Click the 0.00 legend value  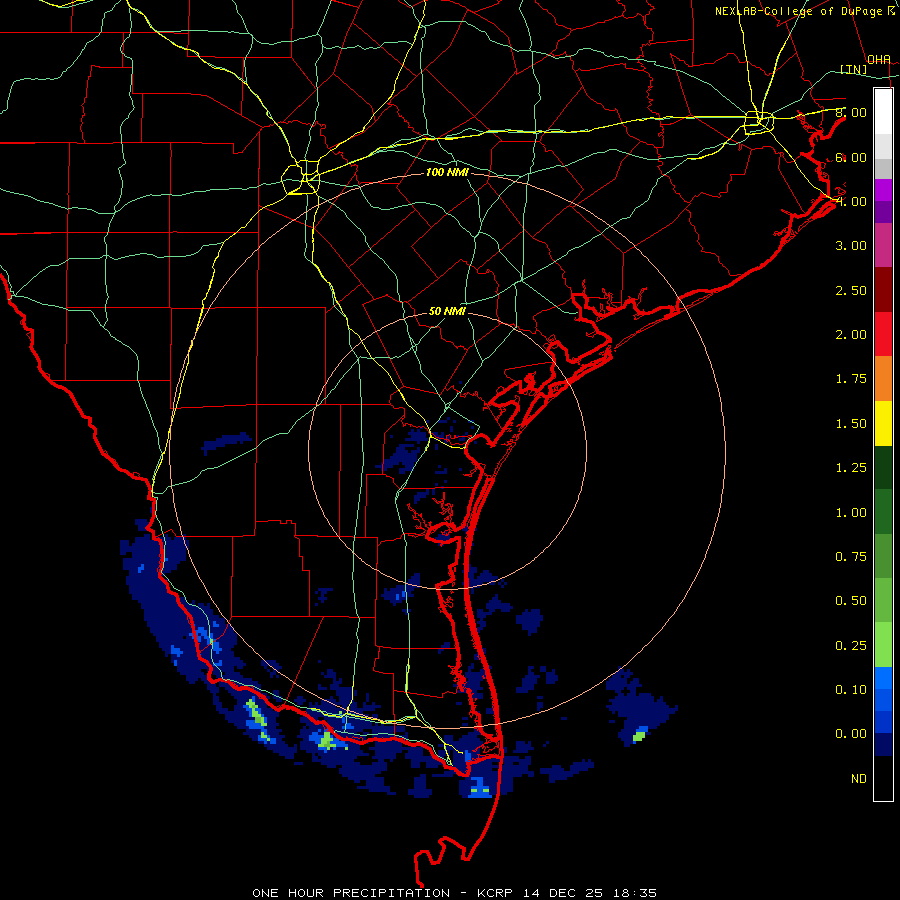(x=851, y=734)
